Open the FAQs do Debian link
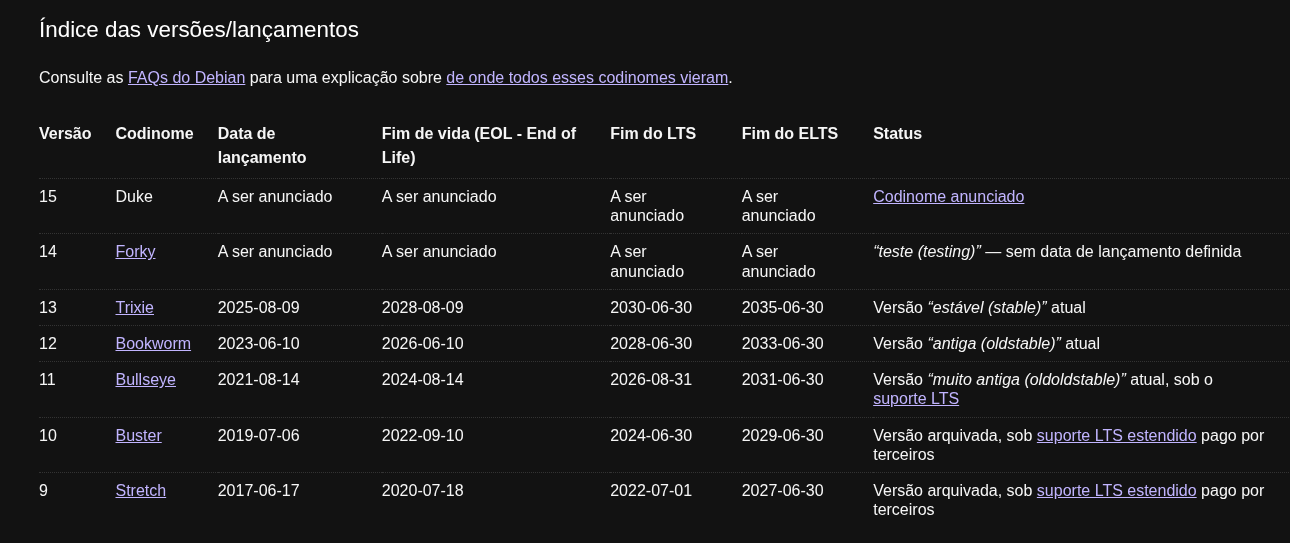 coord(186,77)
